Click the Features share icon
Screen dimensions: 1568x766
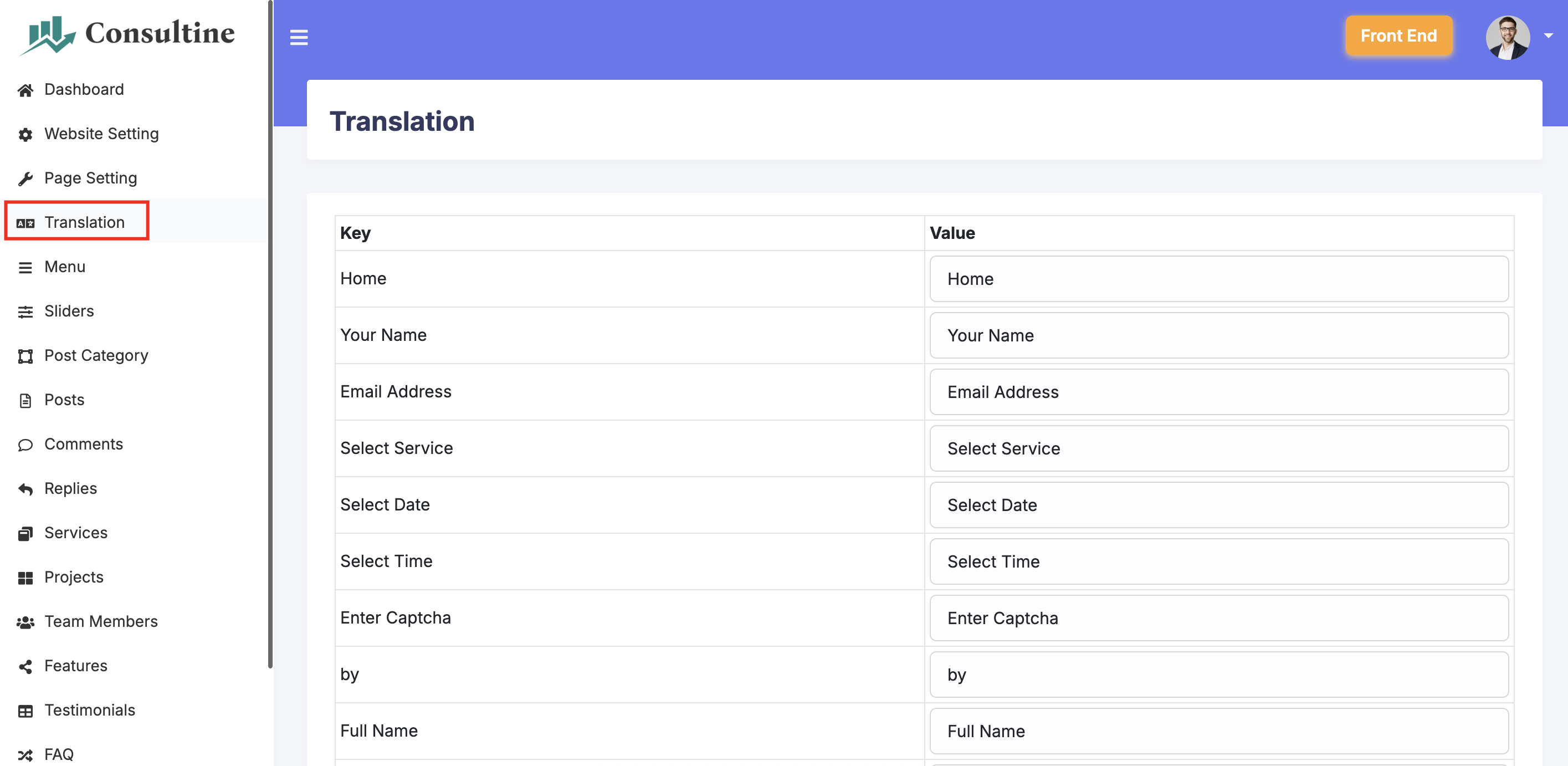click(x=25, y=666)
